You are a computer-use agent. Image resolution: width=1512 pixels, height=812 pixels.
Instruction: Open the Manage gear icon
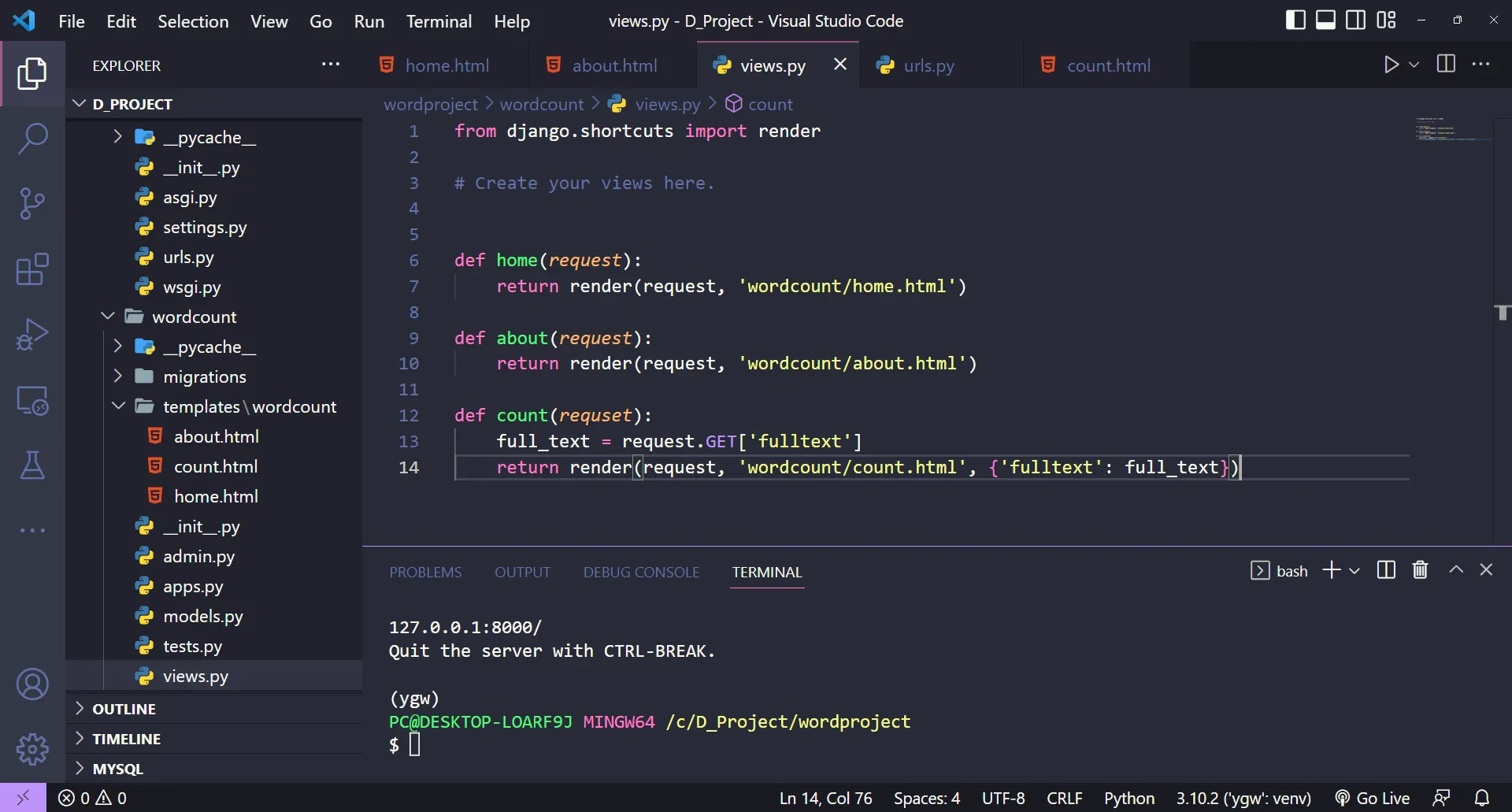tap(32, 749)
